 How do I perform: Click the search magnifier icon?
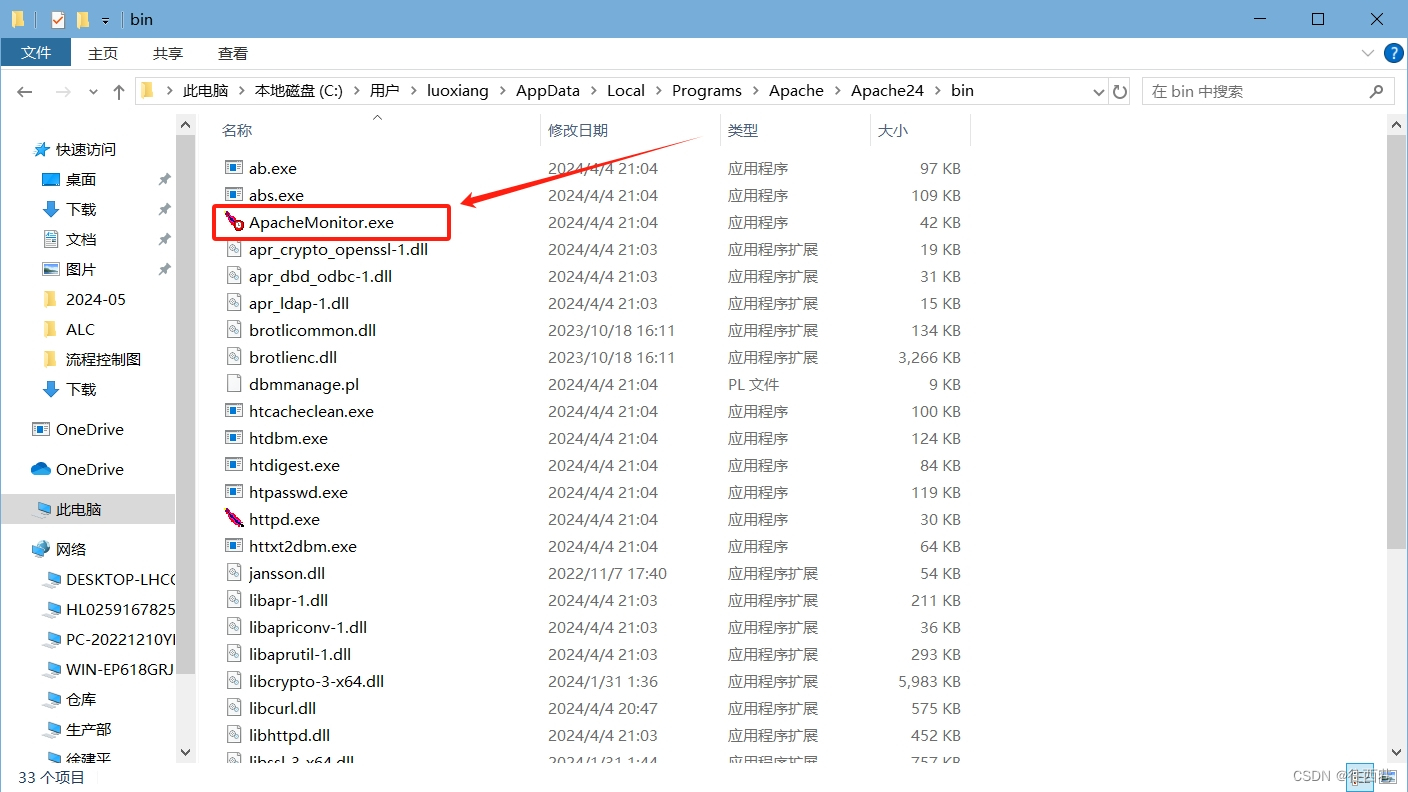point(1376,91)
